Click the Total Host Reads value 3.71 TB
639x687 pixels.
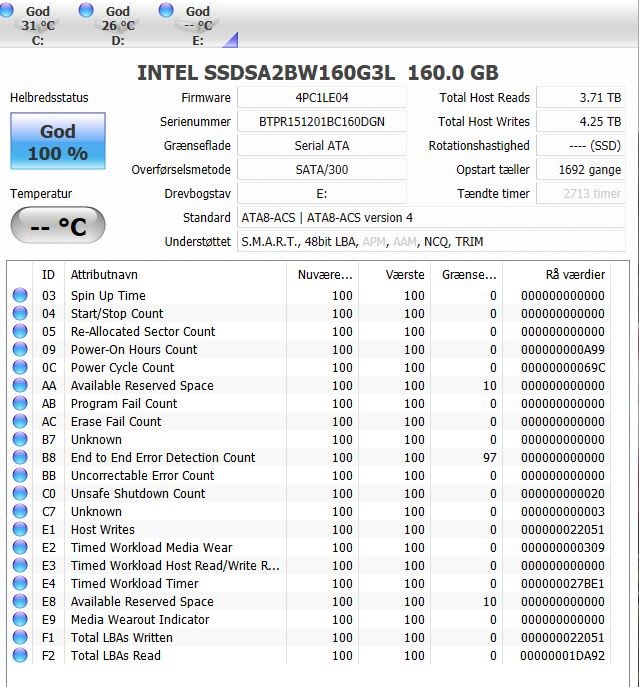[x=581, y=97]
